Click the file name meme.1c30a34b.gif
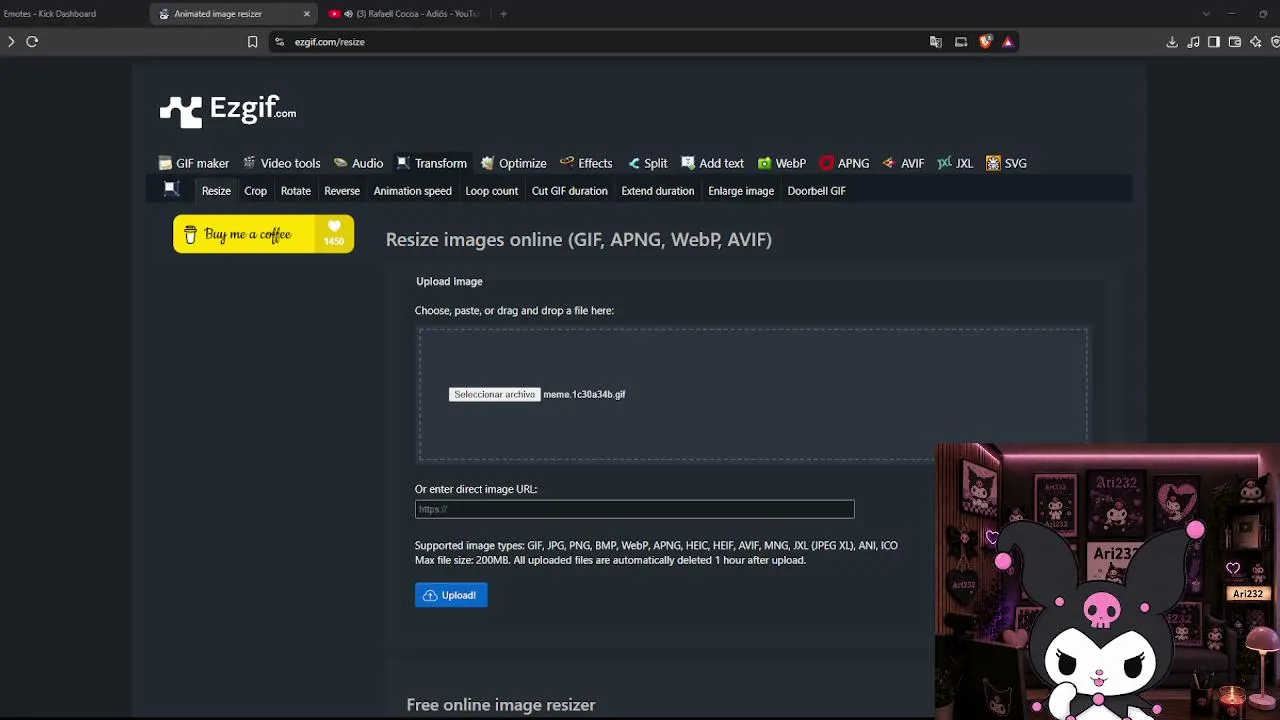Viewport: 1280px width, 720px height. point(584,394)
